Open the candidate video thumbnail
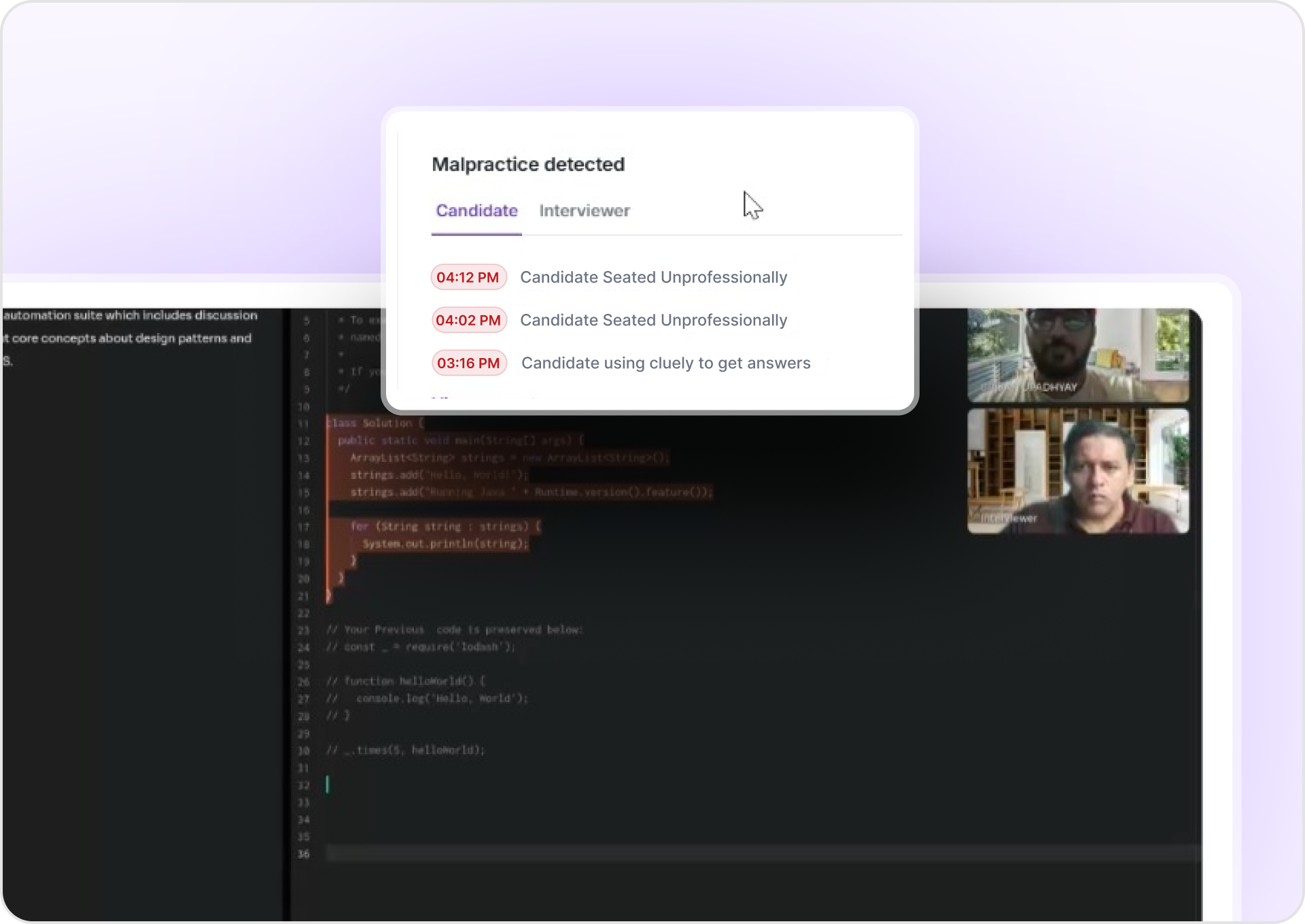The height and width of the screenshot is (924, 1305). 1078,355
